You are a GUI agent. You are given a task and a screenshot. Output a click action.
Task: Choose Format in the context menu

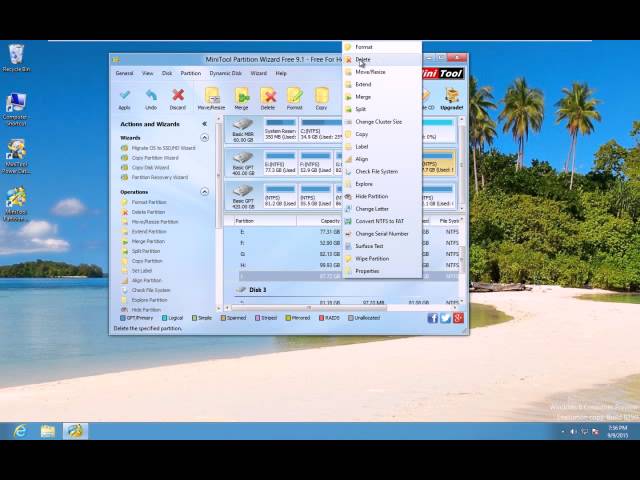(382, 47)
